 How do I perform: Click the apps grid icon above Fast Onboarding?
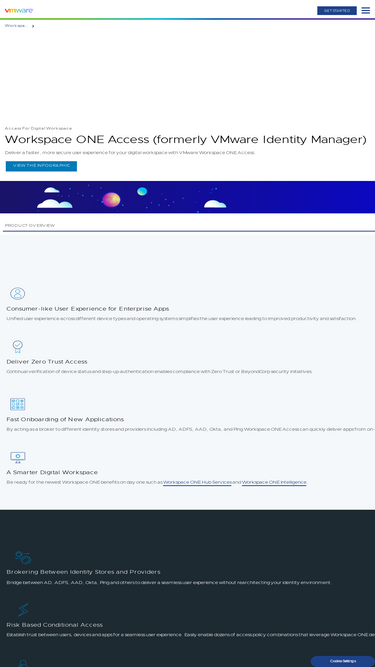[17, 404]
